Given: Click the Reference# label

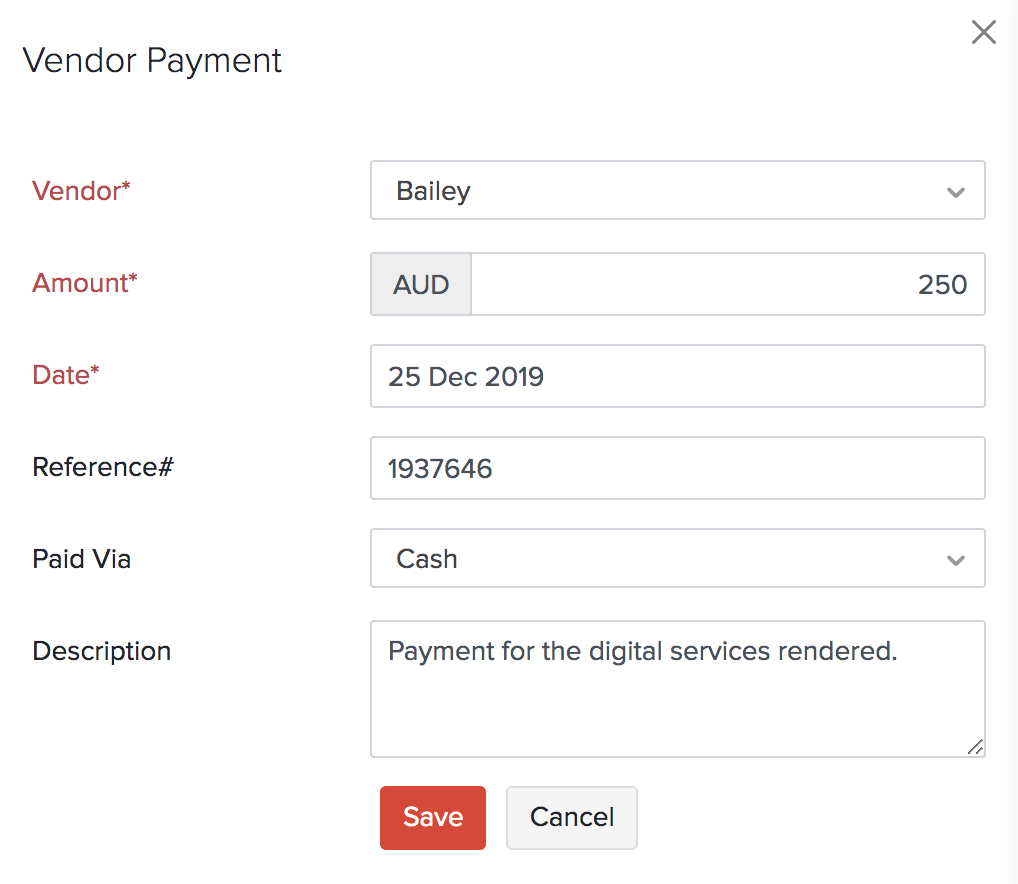Looking at the screenshot, I should point(103,467).
